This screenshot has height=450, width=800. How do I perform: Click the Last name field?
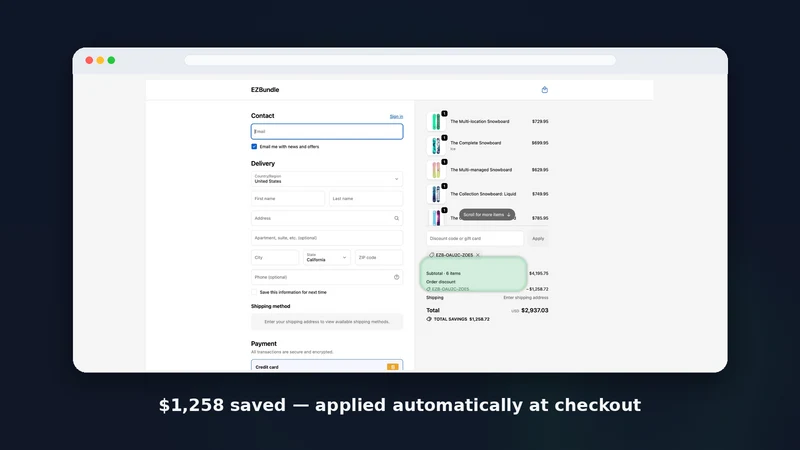click(366, 198)
